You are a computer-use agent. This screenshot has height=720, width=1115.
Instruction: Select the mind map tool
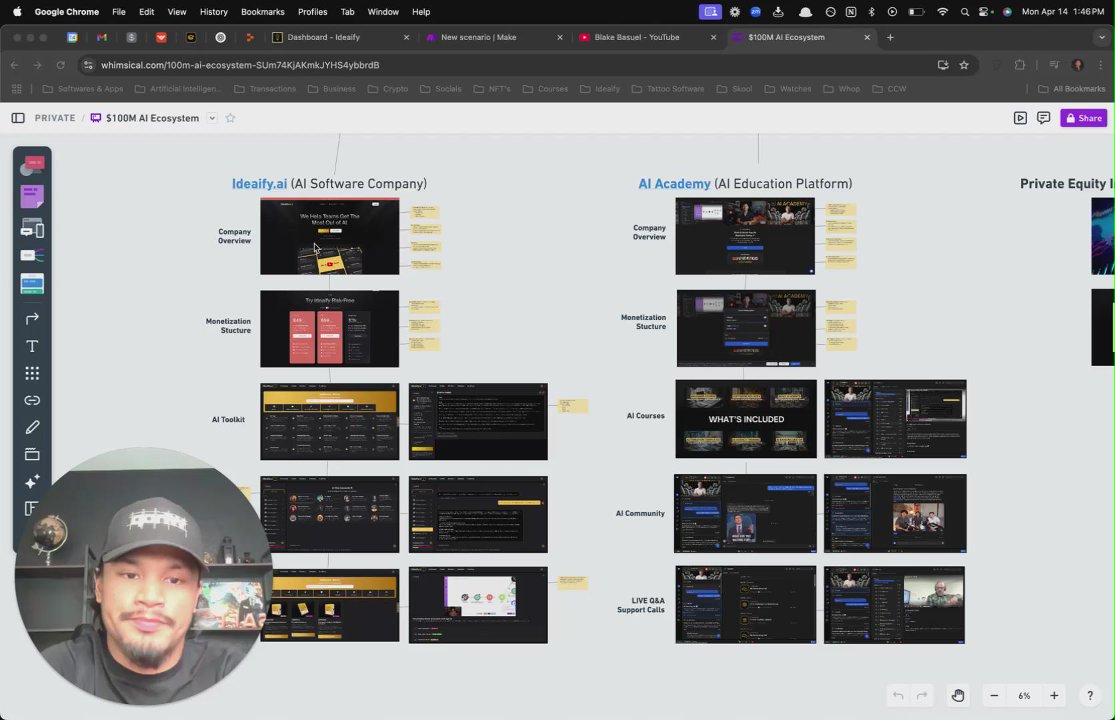click(x=32, y=255)
